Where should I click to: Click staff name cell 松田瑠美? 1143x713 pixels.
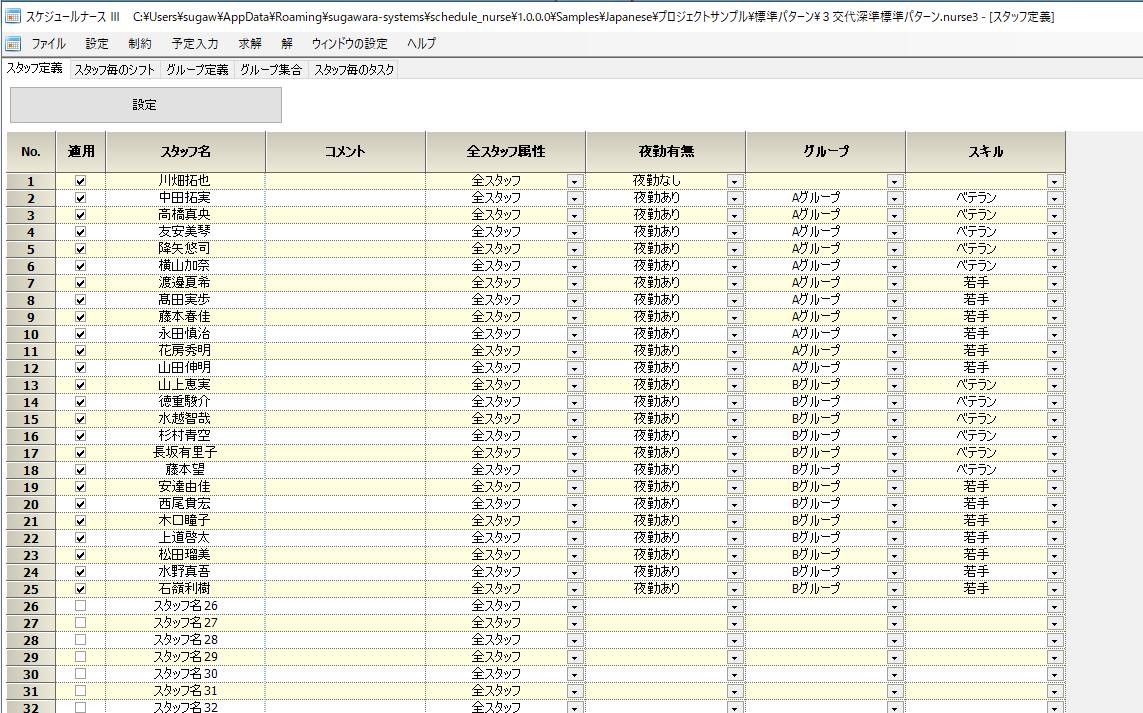point(185,555)
